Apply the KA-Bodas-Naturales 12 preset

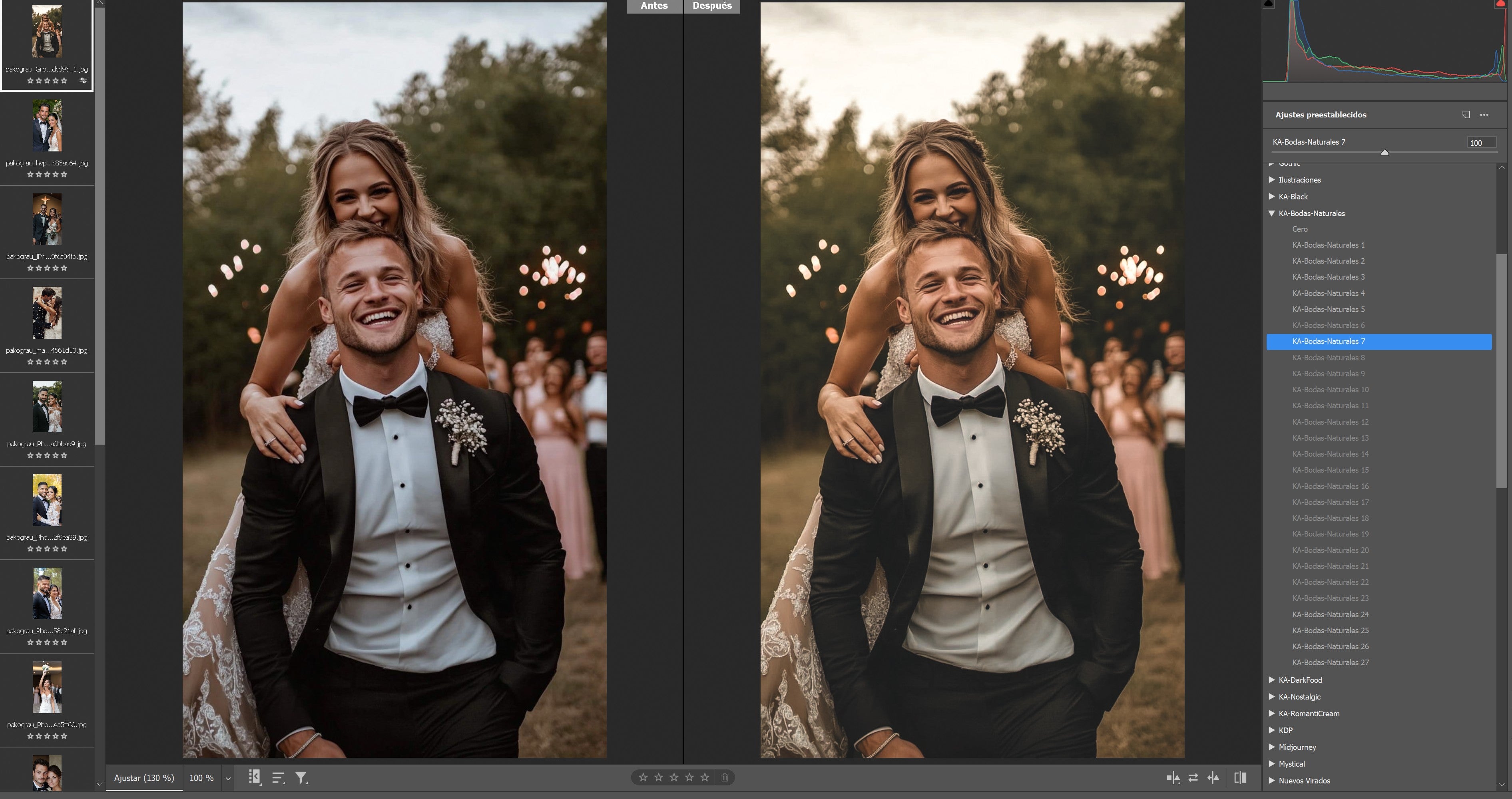coord(1330,422)
